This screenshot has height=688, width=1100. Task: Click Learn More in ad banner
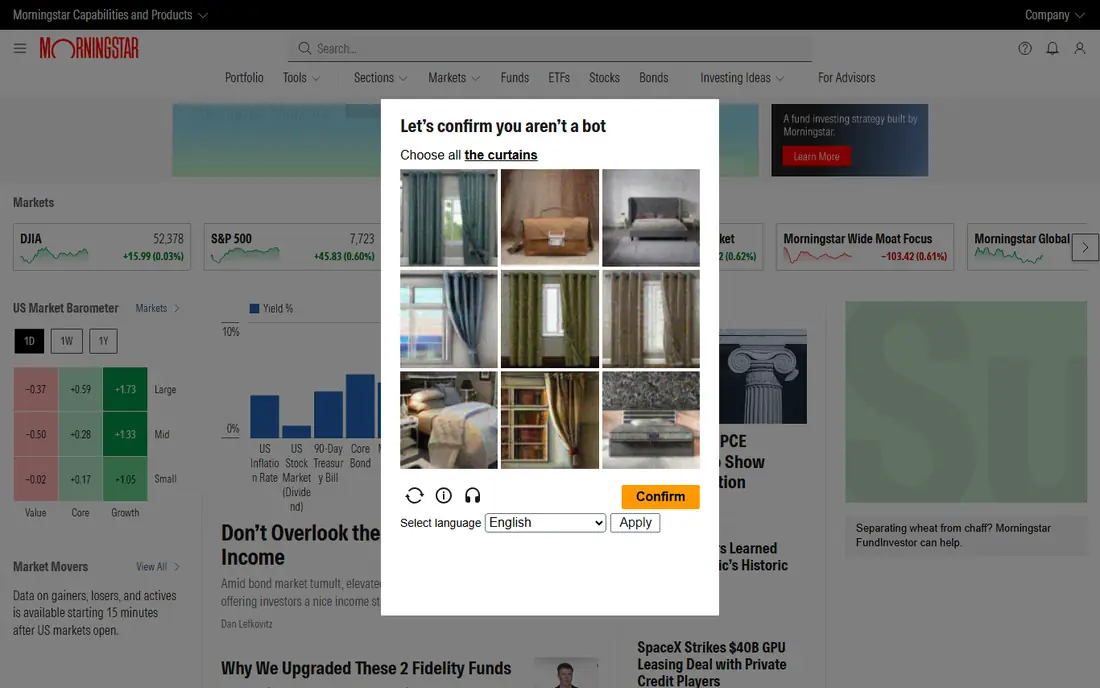[x=817, y=156]
